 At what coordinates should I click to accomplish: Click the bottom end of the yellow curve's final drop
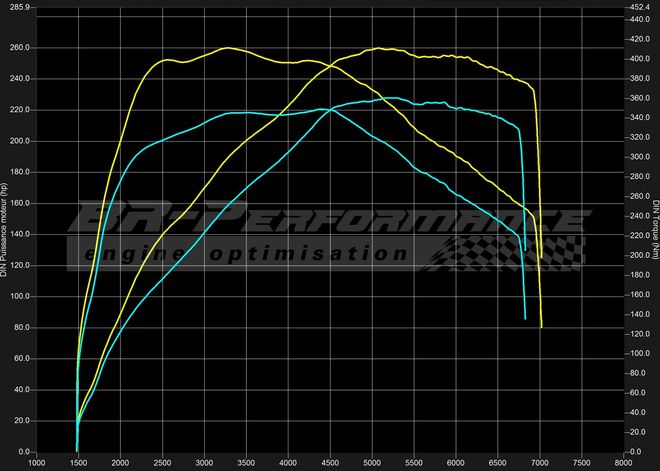click(541, 326)
